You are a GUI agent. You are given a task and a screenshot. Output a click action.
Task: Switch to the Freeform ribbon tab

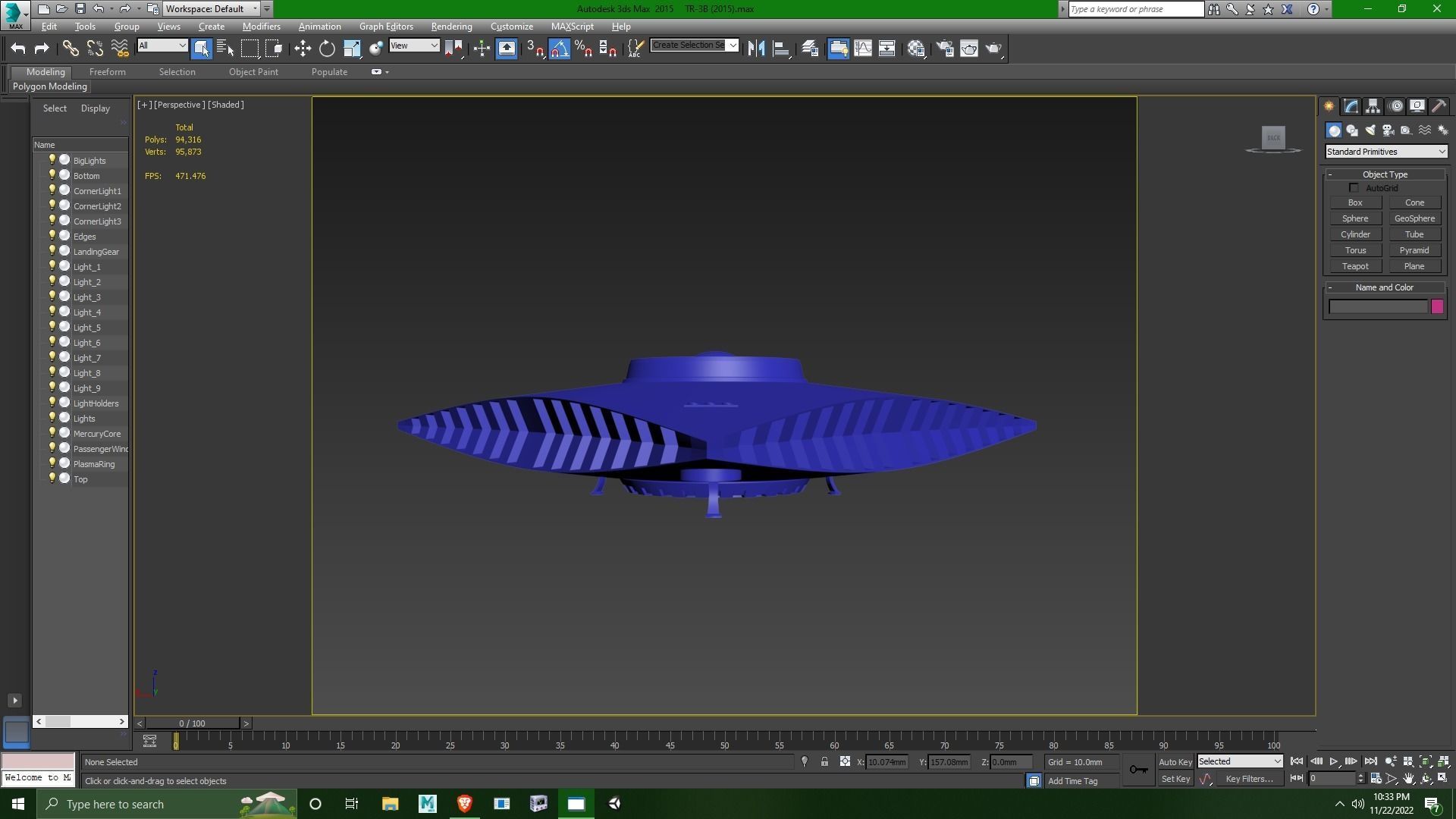[107, 72]
